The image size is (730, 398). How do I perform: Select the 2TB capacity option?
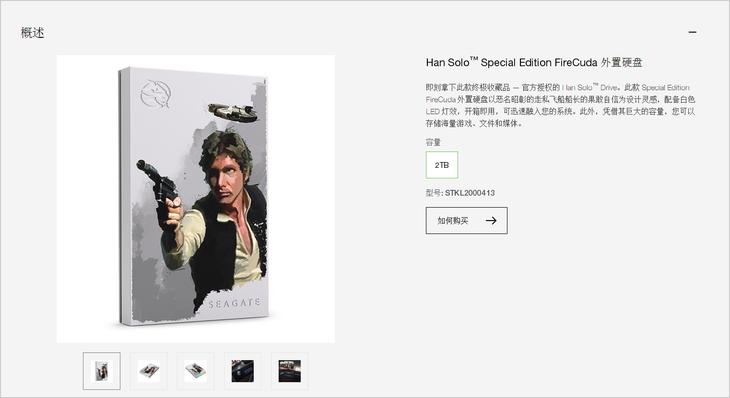click(442, 165)
